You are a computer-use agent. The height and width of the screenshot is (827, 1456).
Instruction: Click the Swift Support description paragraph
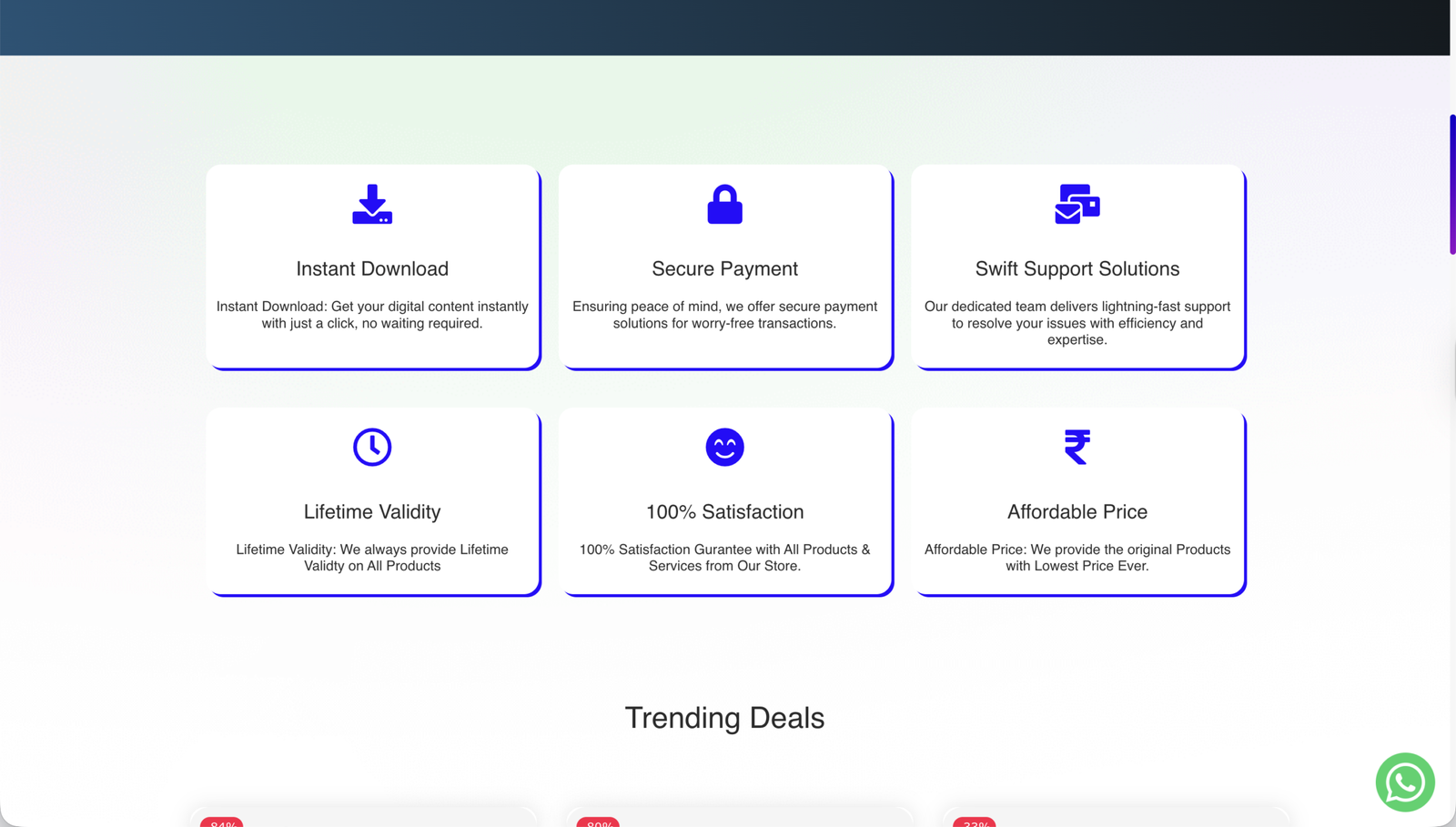tap(1077, 323)
